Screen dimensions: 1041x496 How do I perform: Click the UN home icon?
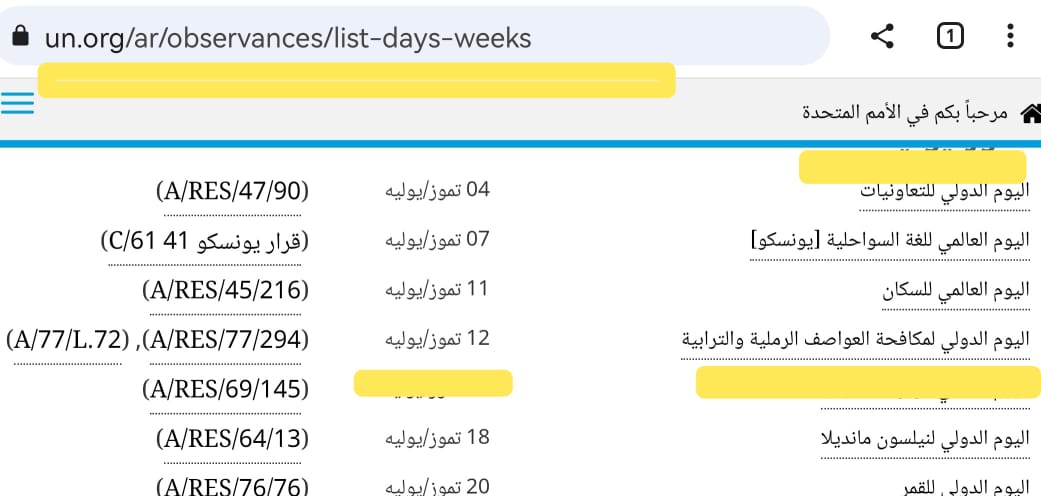click(x=1029, y=113)
